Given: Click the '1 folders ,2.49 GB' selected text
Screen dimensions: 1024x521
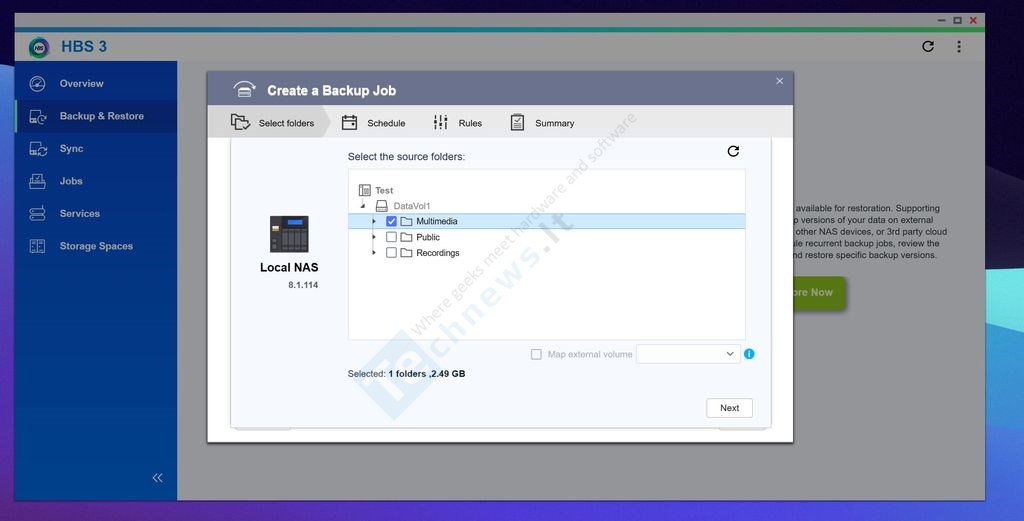Looking at the screenshot, I should tap(426, 374).
